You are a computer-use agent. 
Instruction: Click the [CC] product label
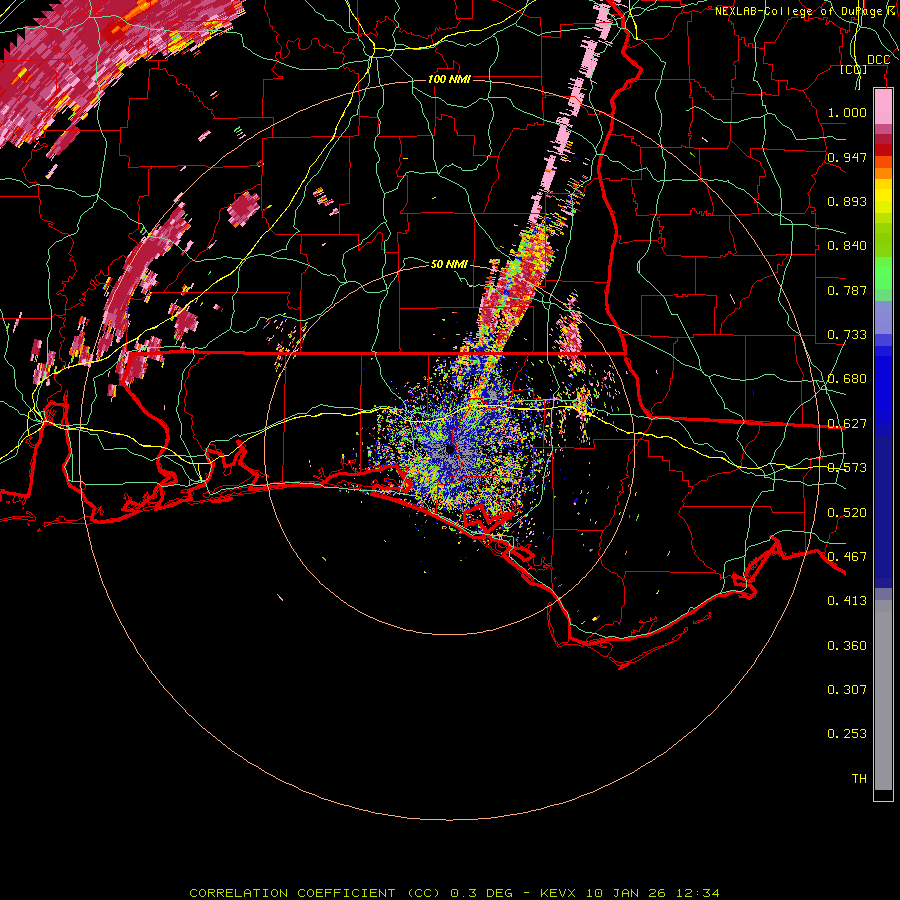click(854, 69)
